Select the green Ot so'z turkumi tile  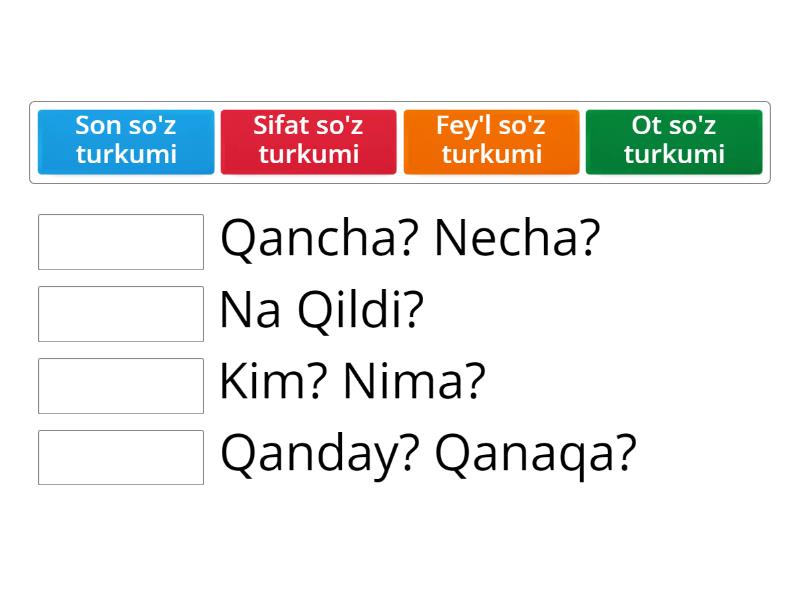point(674,141)
